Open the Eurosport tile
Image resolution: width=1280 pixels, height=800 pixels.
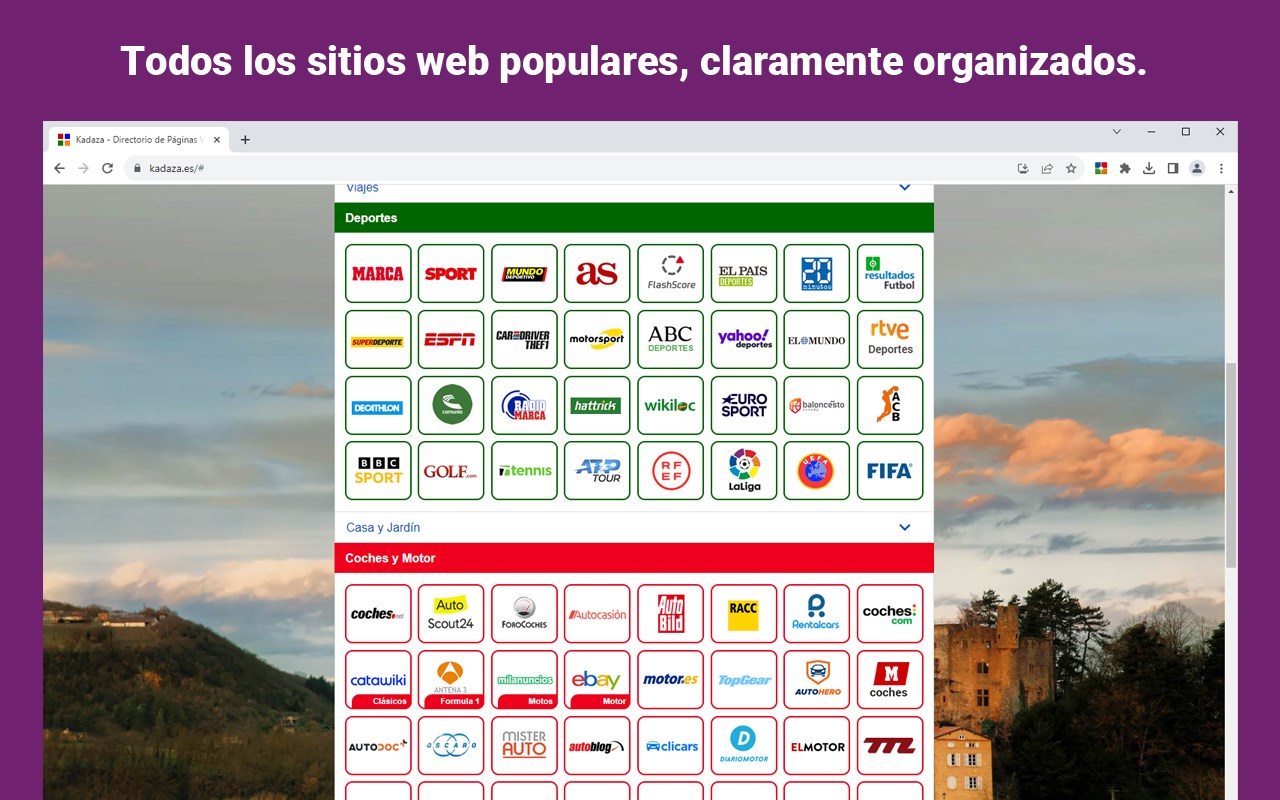coord(744,405)
